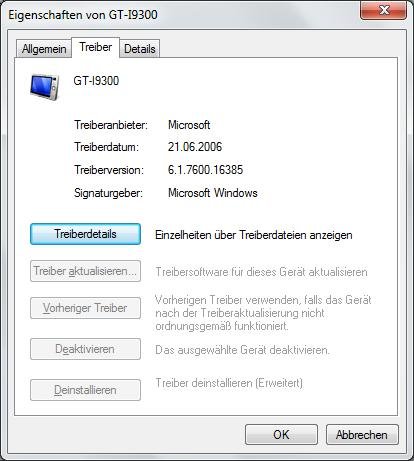The width and height of the screenshot is (414, 461).
Task: Click the Treiberanbieter value Microsoft
Action: [x=189, y=125]
